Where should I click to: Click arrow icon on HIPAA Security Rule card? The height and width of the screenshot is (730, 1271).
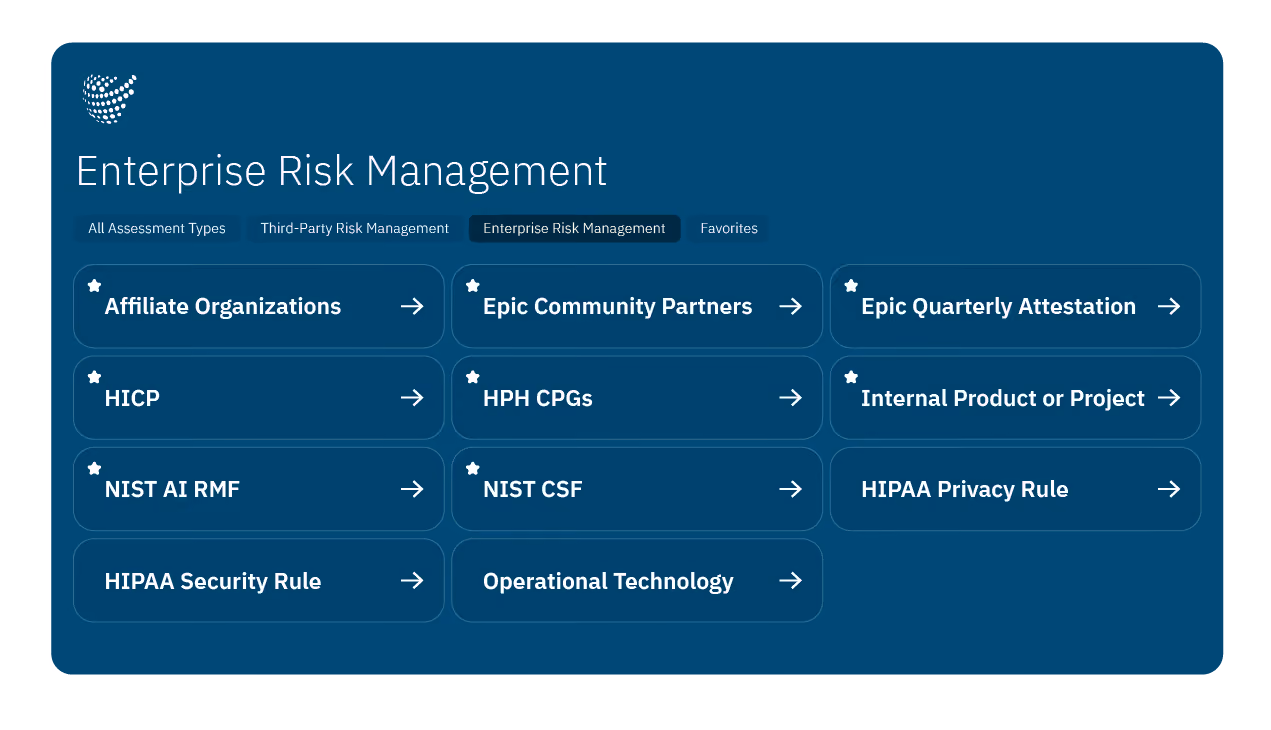(x=412, y=581)
